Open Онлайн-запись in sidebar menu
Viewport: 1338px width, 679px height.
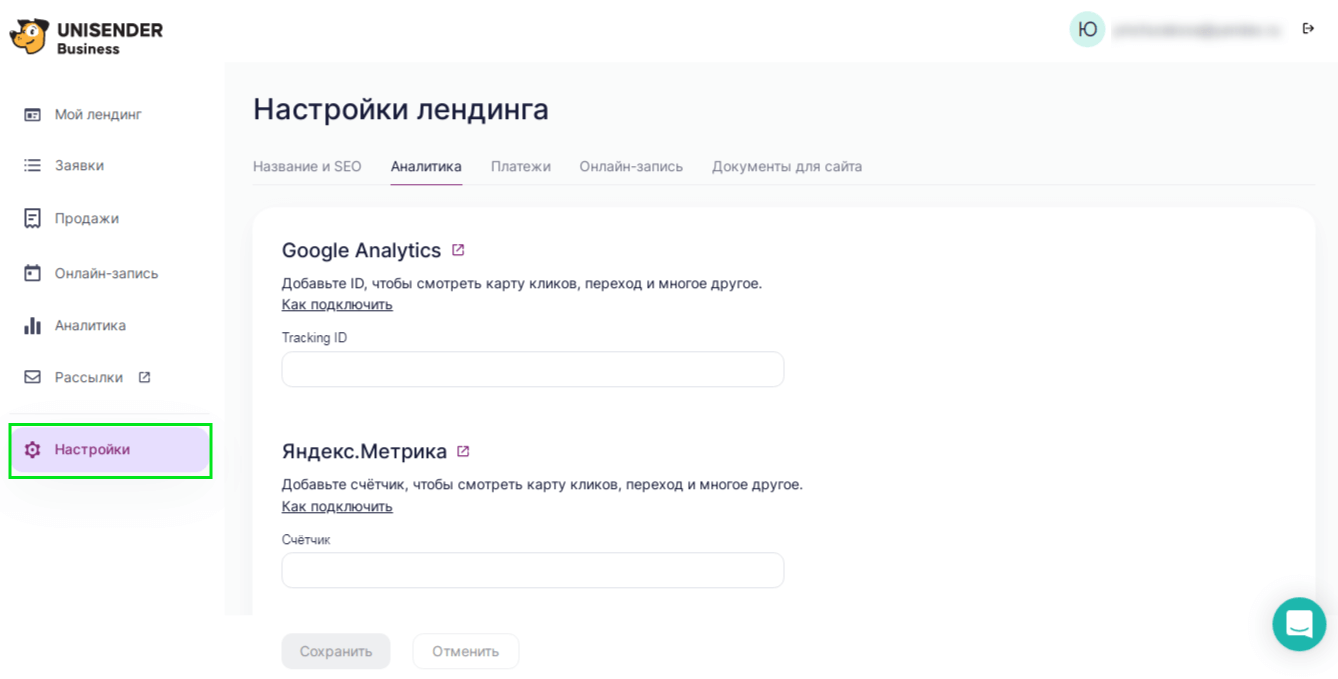tap(107, 273)
